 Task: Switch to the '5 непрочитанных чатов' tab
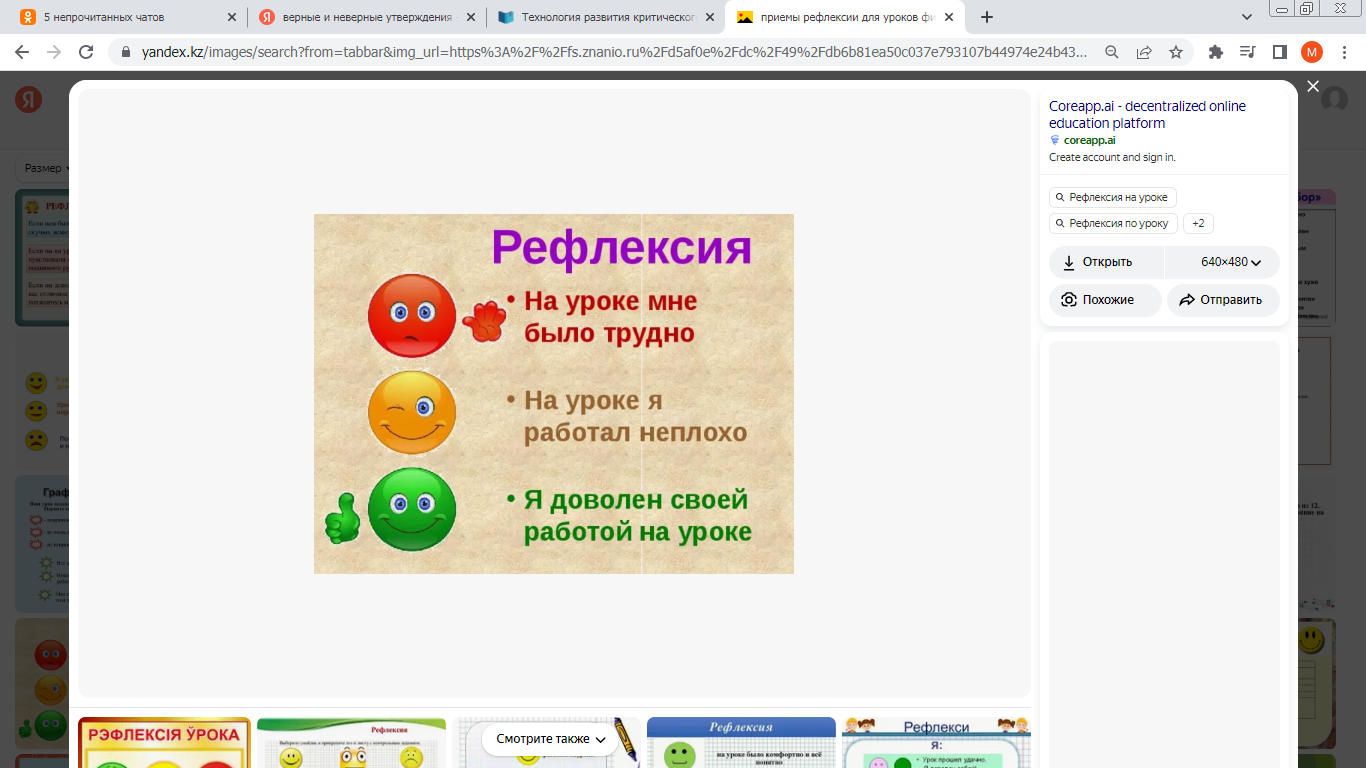(x=127, y=17)
